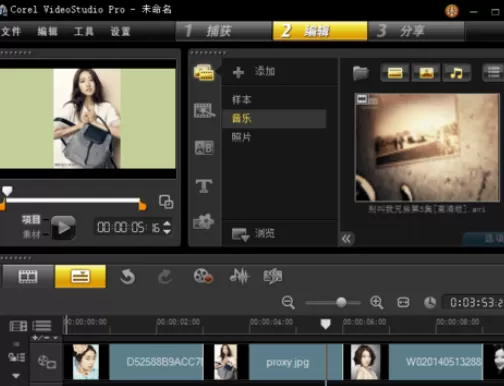Click the orange mark-out trim handle
This screenshot has height=386, width=504.
[142, 205]
